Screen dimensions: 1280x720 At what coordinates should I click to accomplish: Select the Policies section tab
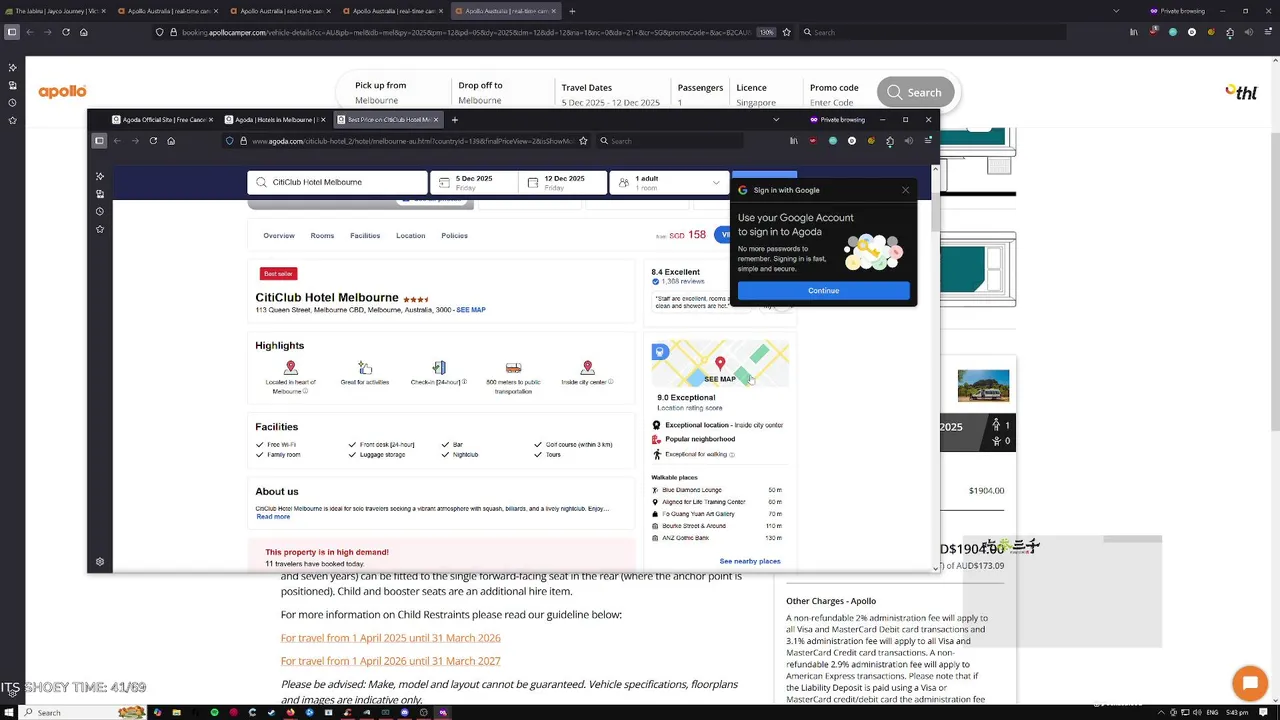pyautogui.click(x=454, y=236)
